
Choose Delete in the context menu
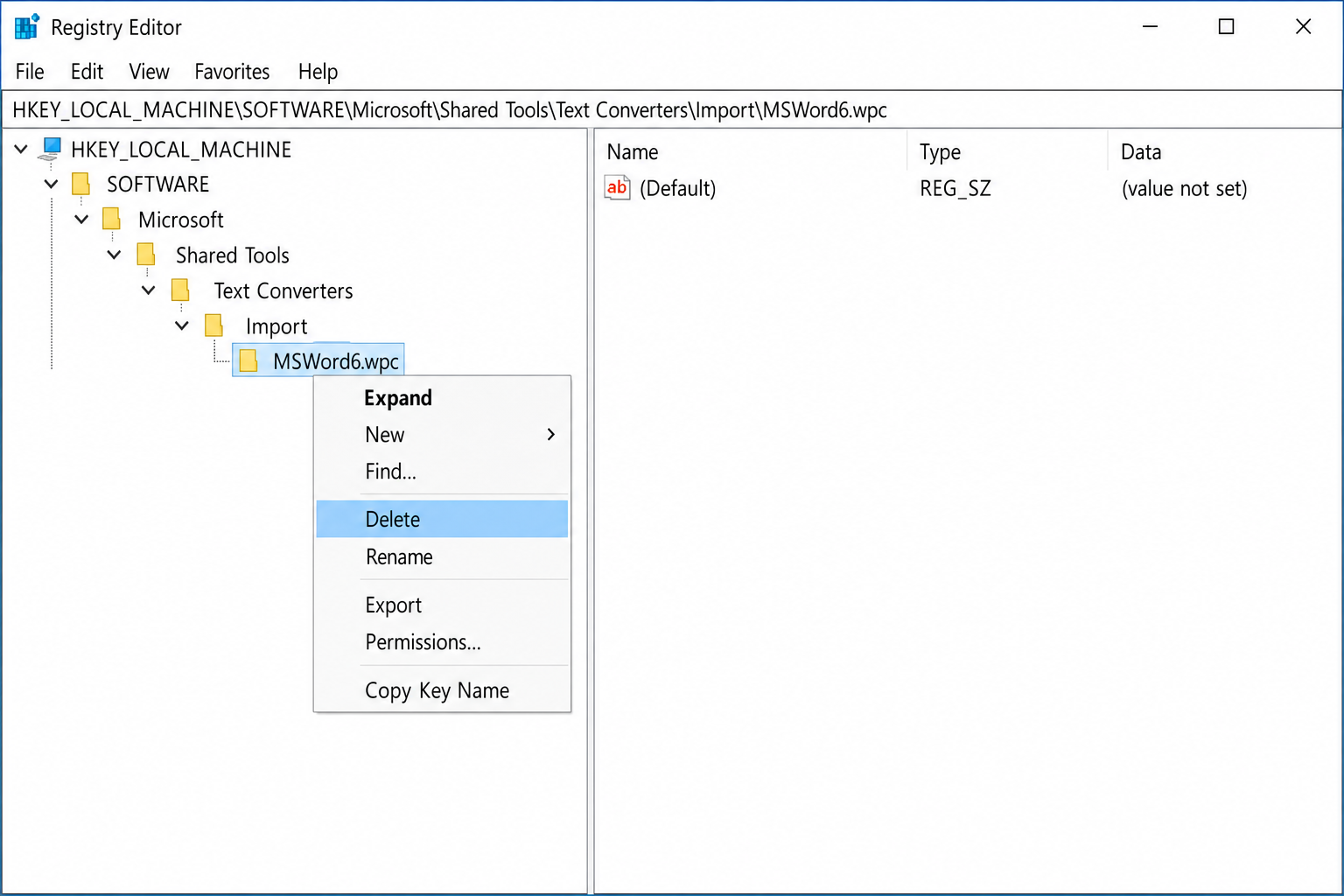pyautogui.click(x=442, y=519)
